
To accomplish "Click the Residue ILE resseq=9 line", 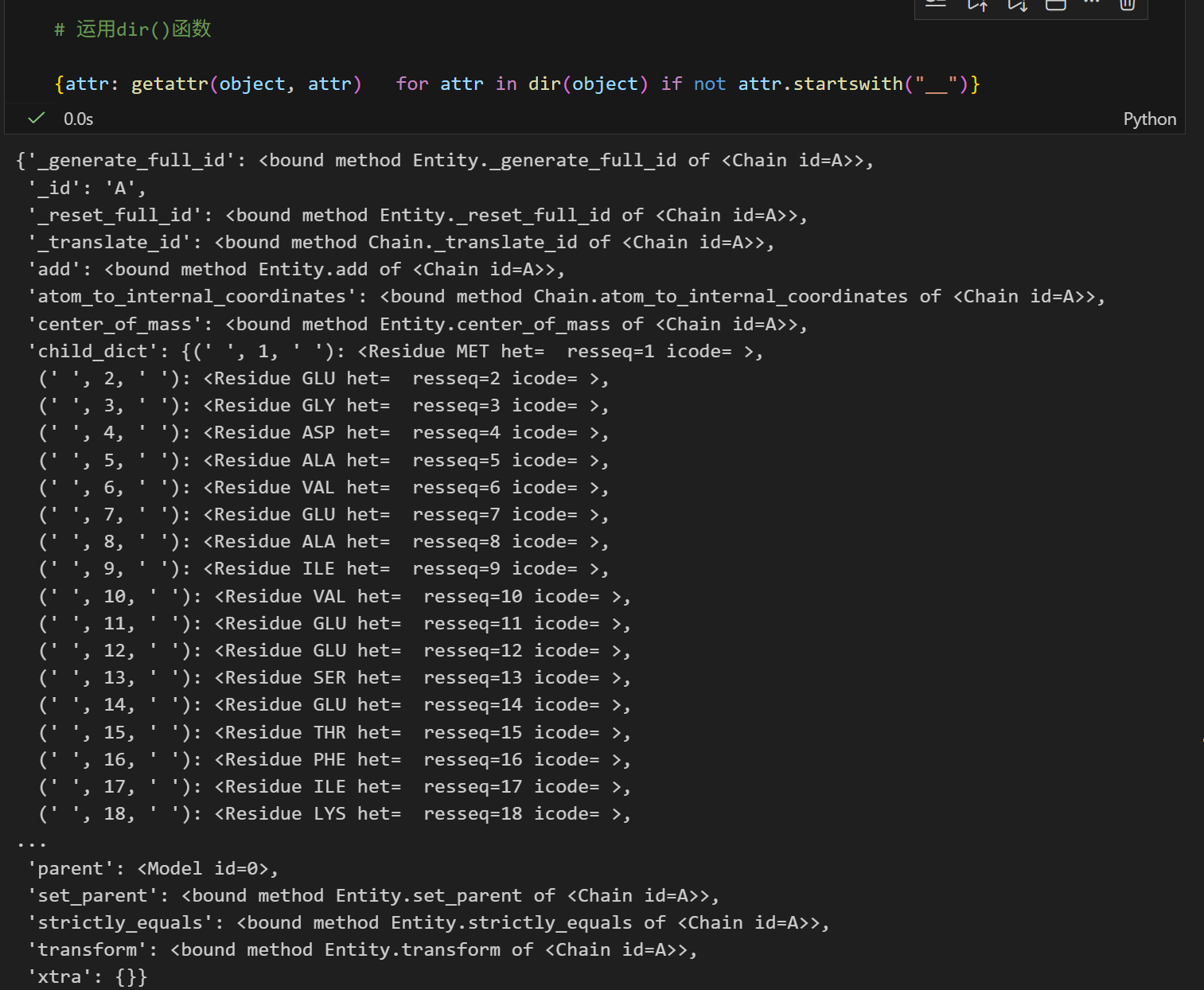I will pos(324,569).
